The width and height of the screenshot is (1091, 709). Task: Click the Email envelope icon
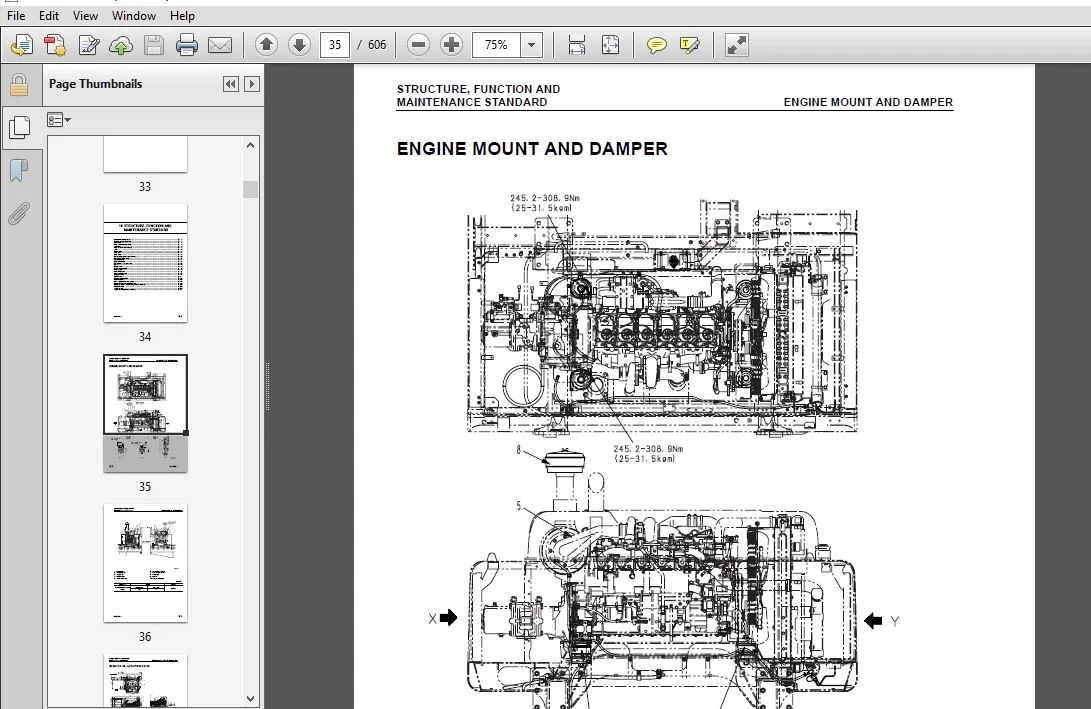click(220, 45)
